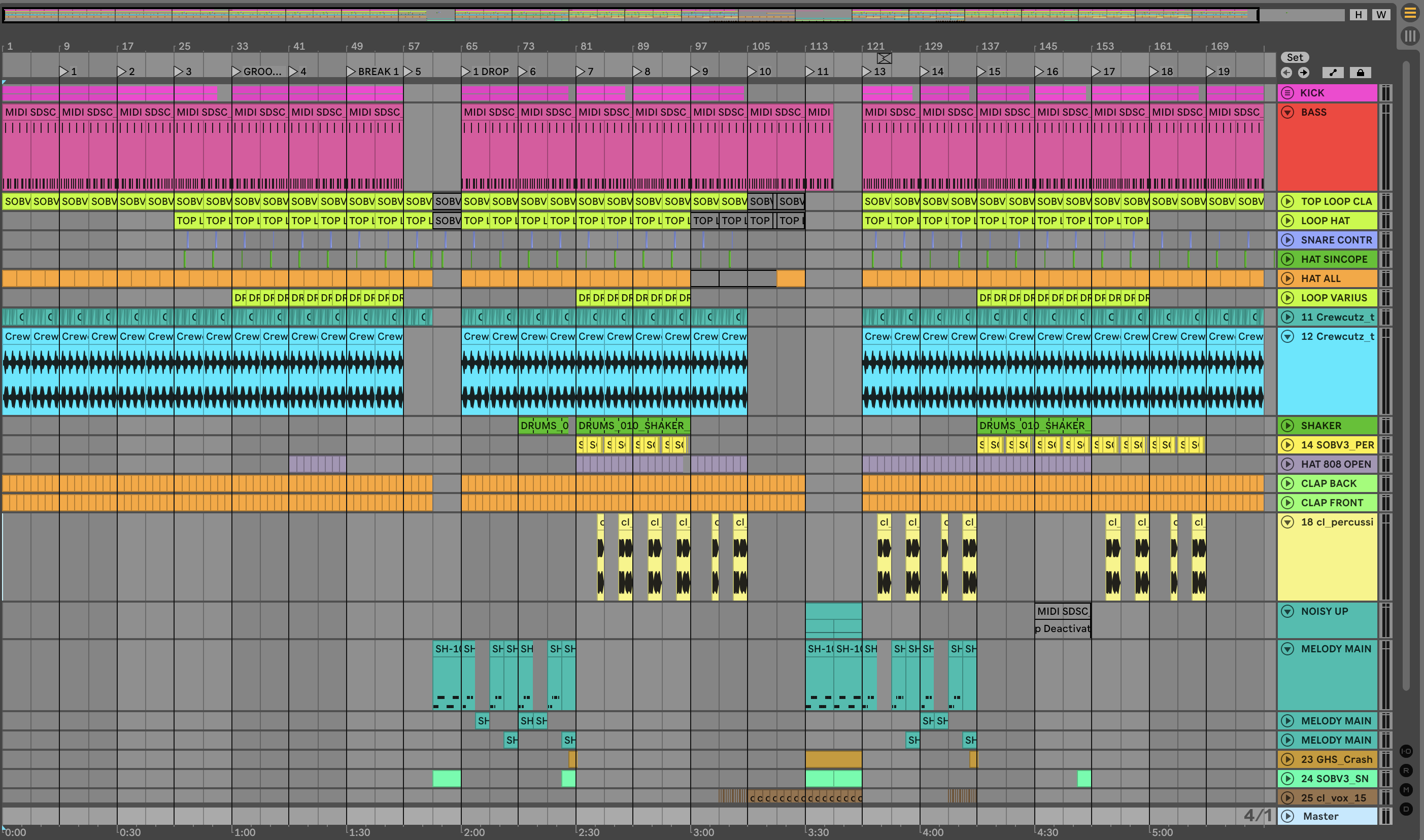Fold the 18 cl_percussi track
Screen dimensions: 1424x840
pyautogui.click(x=1287, y=522)
